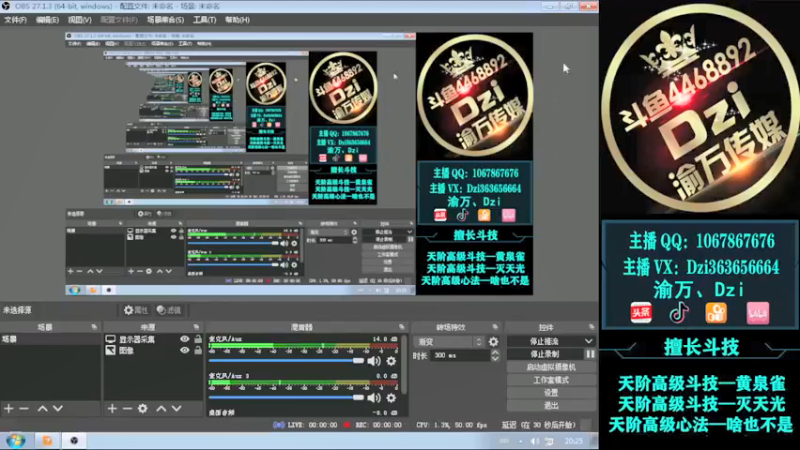Click the 滤镜 filters button
Image resolution: width=800 pixels, height=450 pixels.
click(168, 310)
